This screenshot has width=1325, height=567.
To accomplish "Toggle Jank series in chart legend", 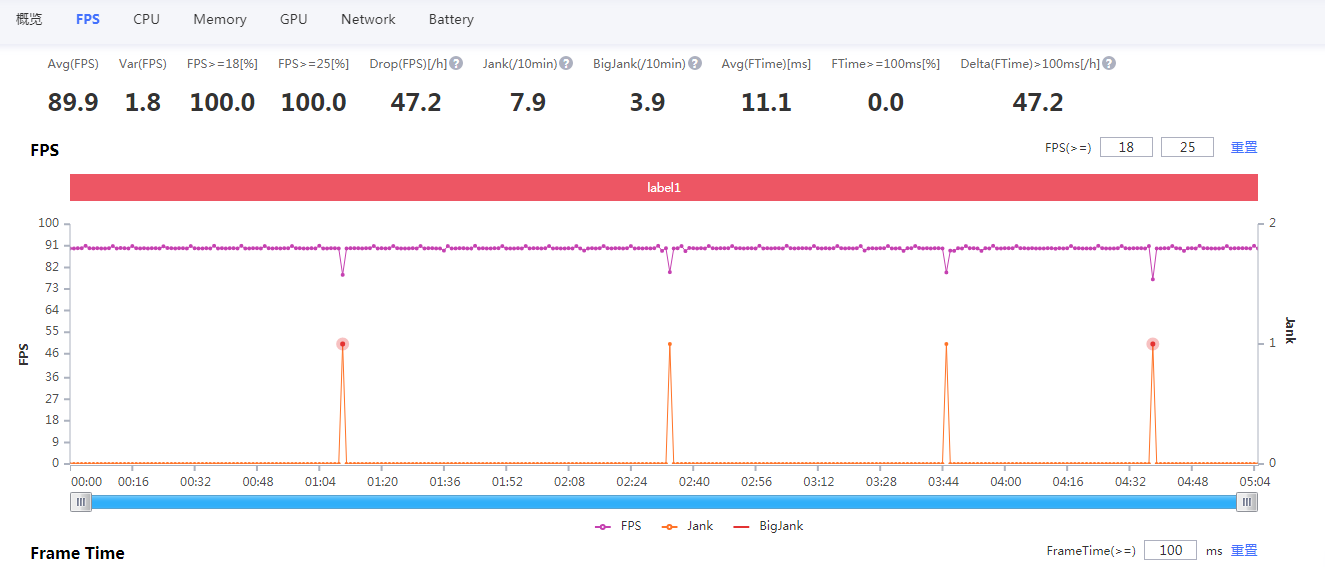I will 688,526.
